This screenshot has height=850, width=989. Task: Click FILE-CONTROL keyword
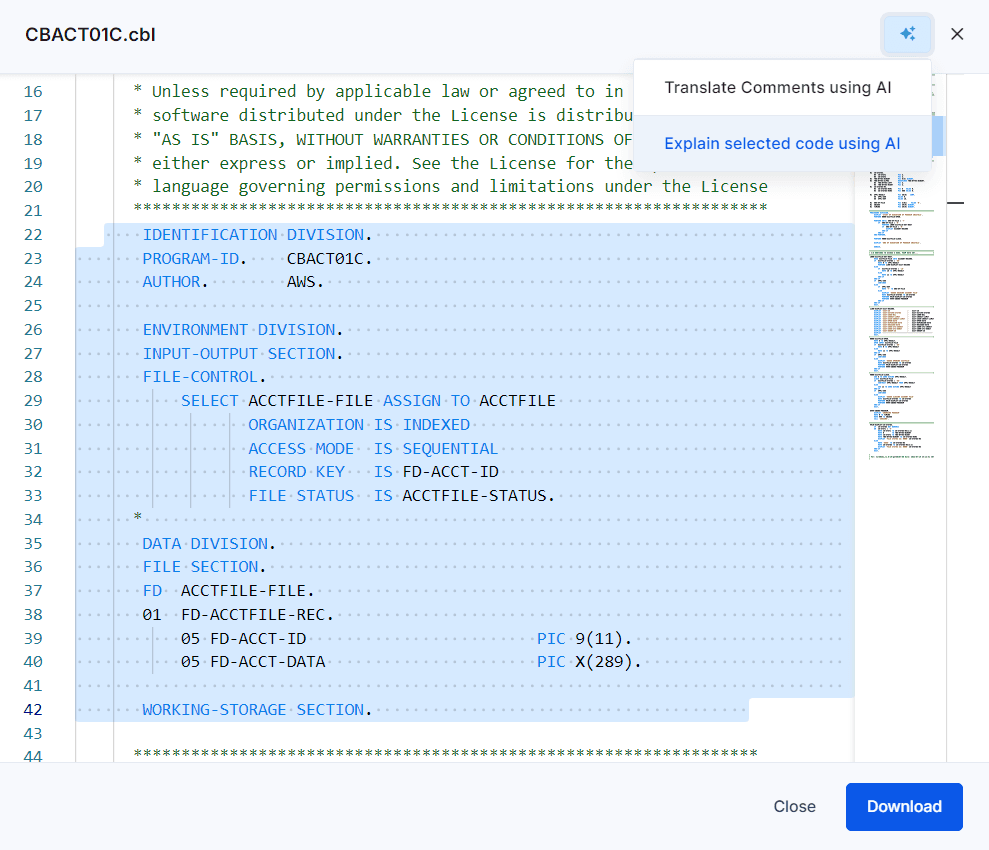(x=200, y=377)
